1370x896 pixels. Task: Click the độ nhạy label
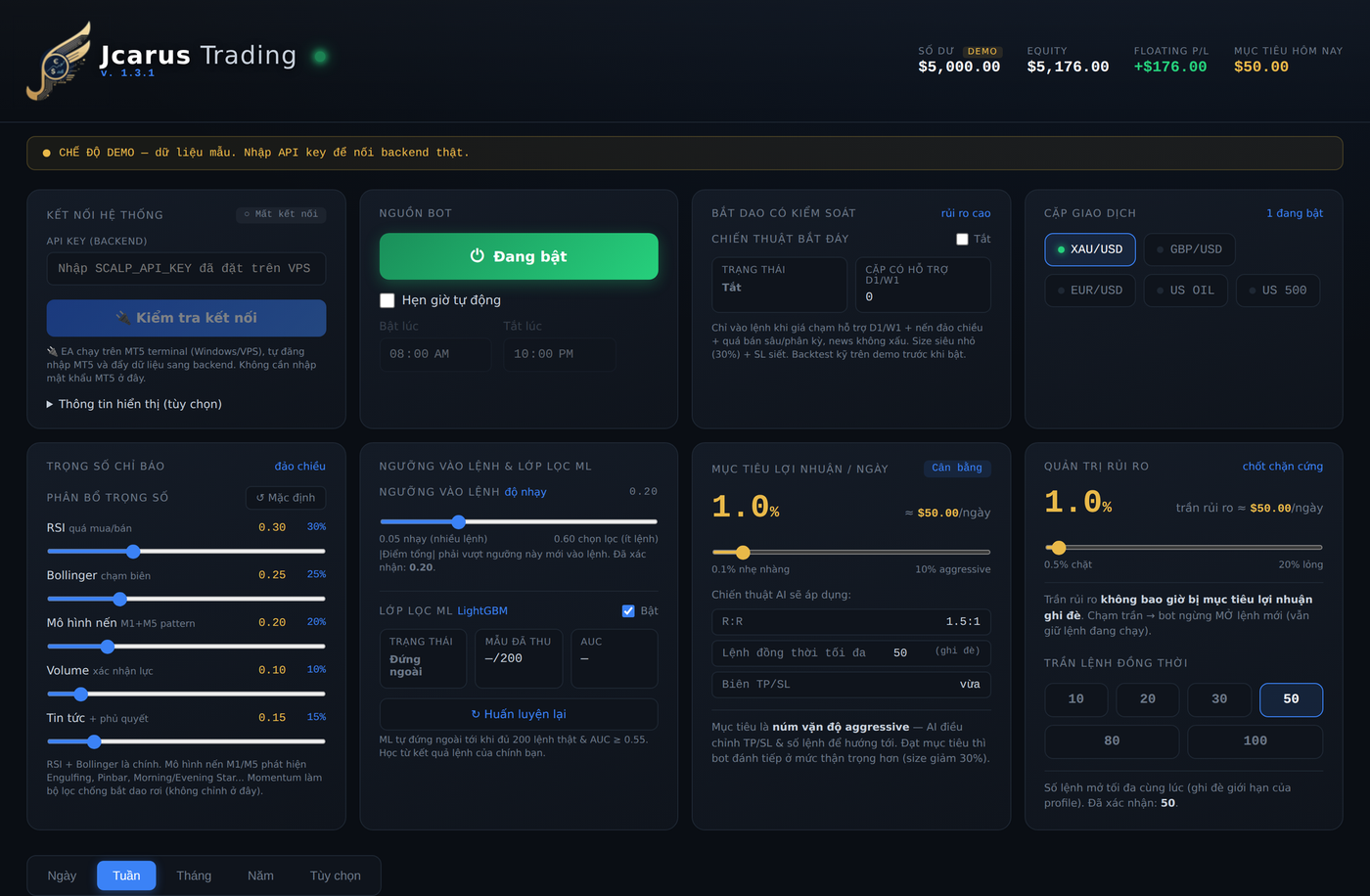tap(525, 492)
